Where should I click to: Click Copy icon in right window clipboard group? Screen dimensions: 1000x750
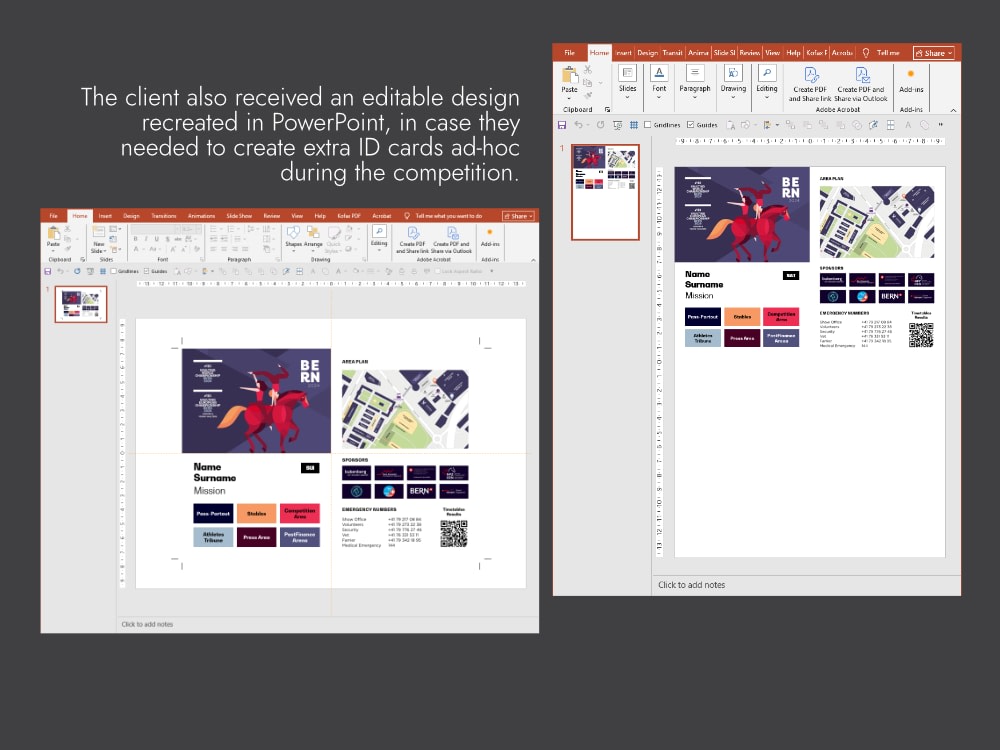click(x=588, y=82)
